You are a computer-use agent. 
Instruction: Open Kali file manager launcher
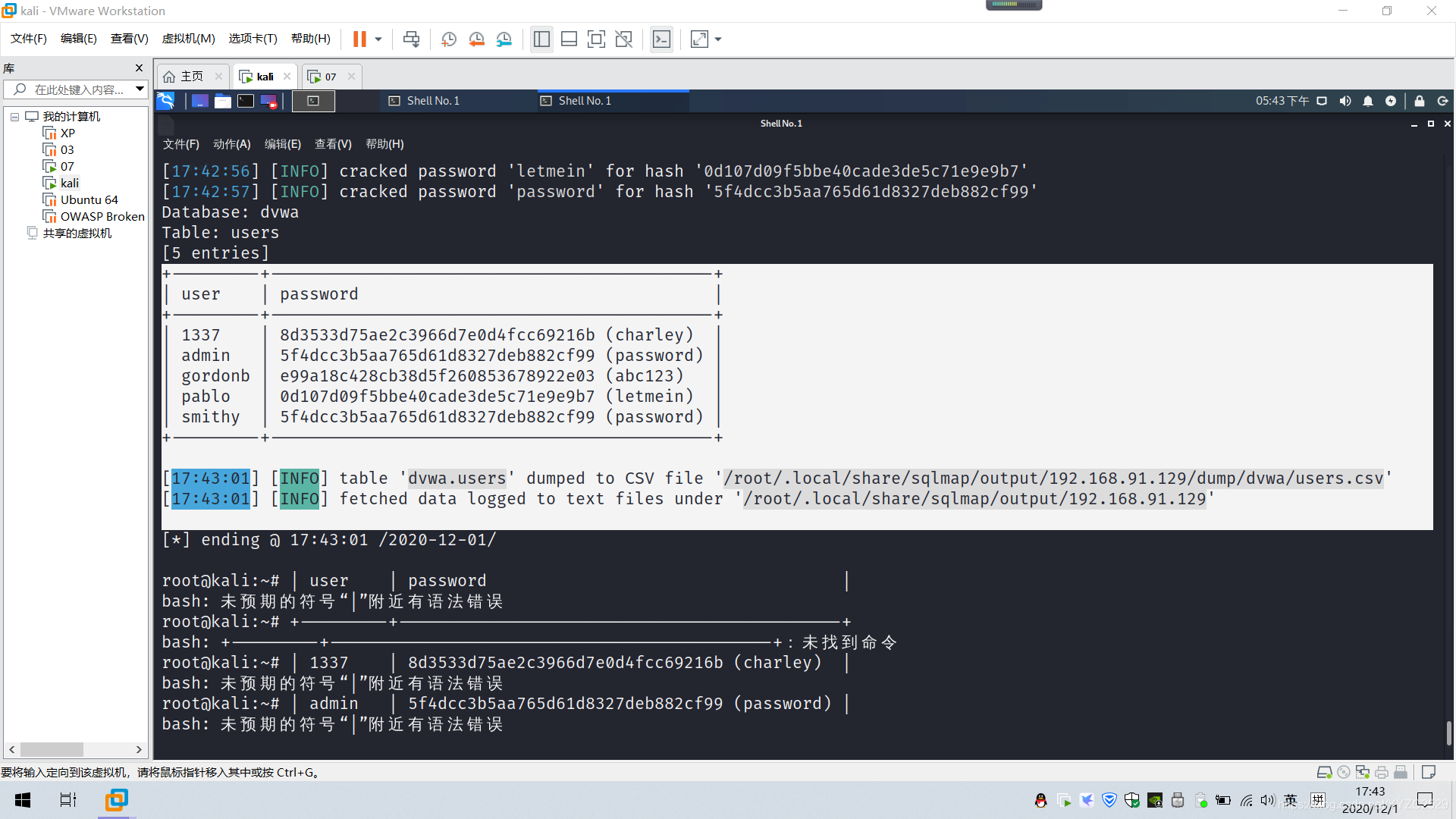(x=223, y=101)
